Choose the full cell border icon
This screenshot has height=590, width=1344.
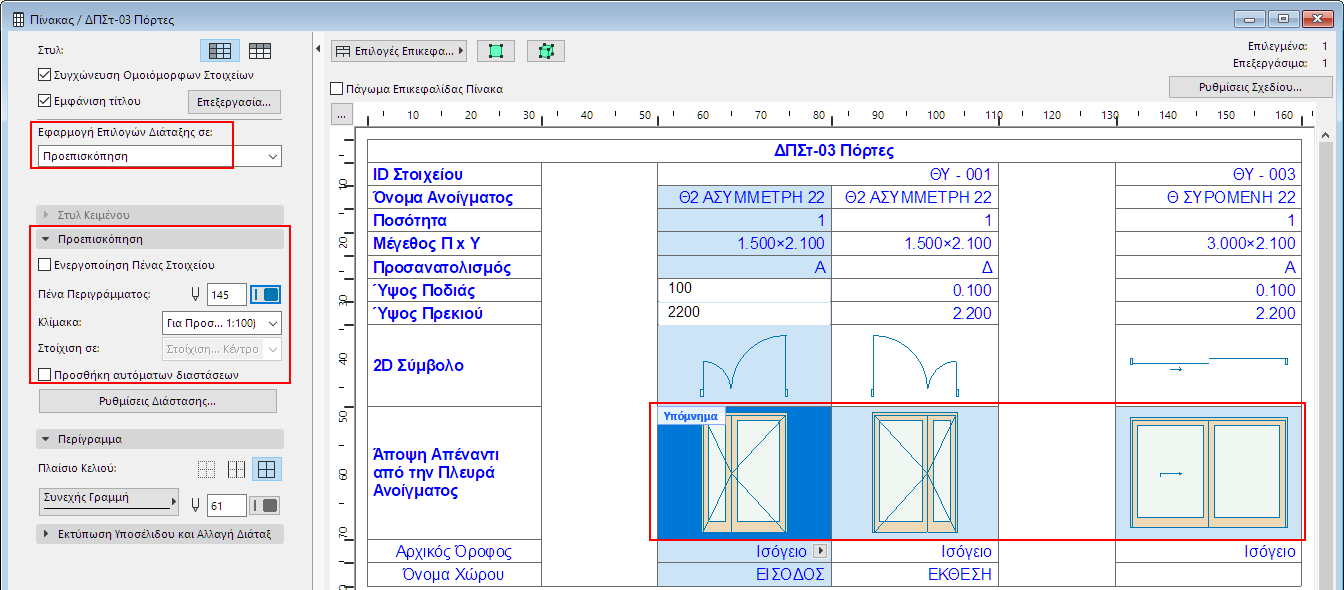coord(267,469)
